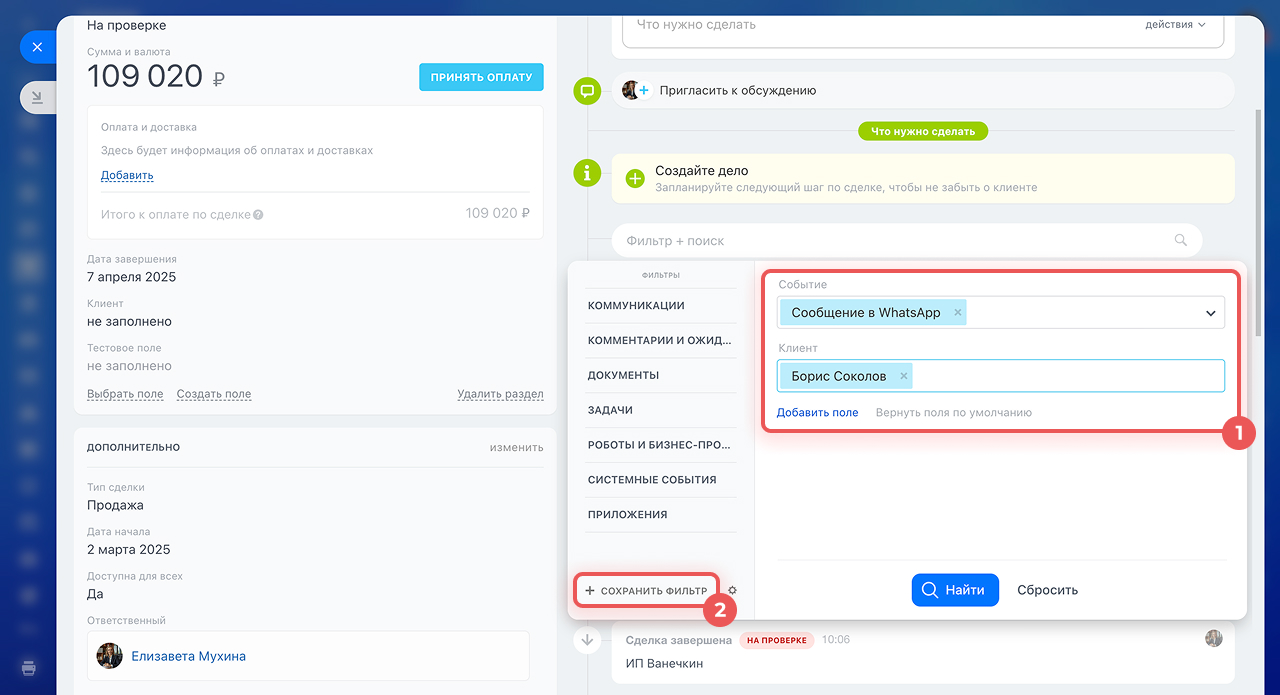This screenshot has width=1280, height=695.
Task: Click the avatar with plus beside Пригласить к обсуждению
Action: [x=636, y=90]
